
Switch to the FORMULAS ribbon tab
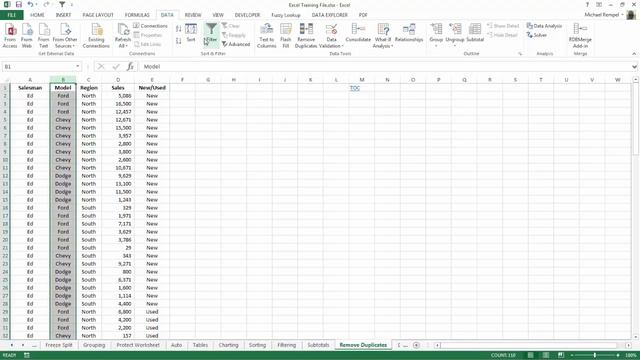click(137, 15)
